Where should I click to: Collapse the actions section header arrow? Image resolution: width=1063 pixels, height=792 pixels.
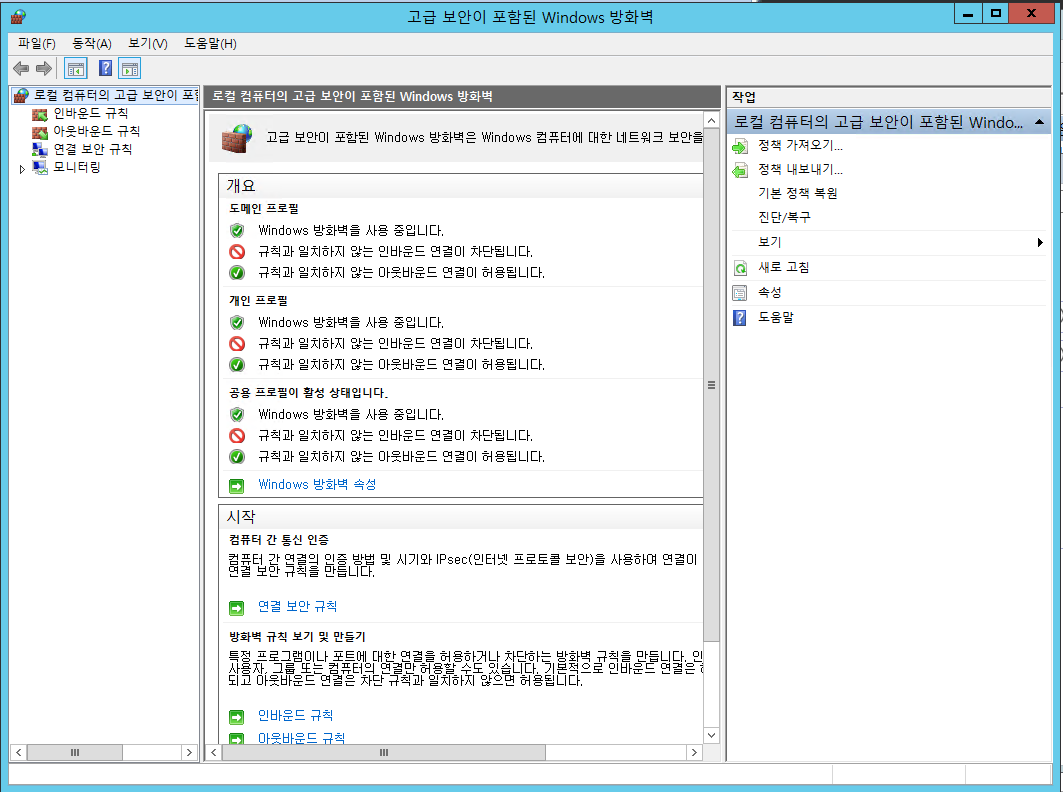click(1039, 122)
